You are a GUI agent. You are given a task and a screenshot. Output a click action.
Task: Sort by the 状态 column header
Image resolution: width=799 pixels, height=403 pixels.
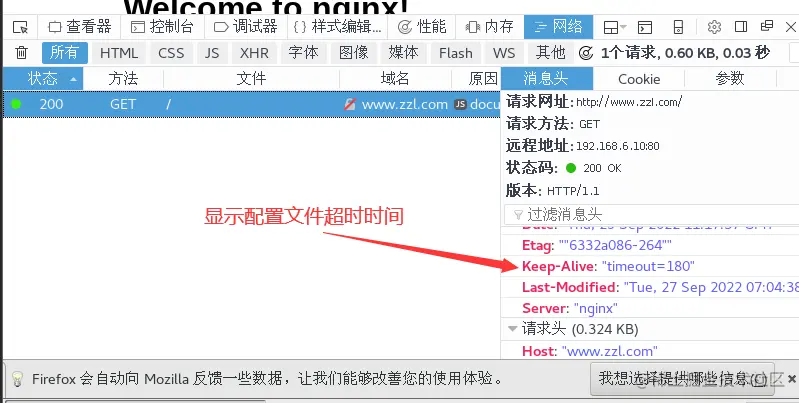43,78
